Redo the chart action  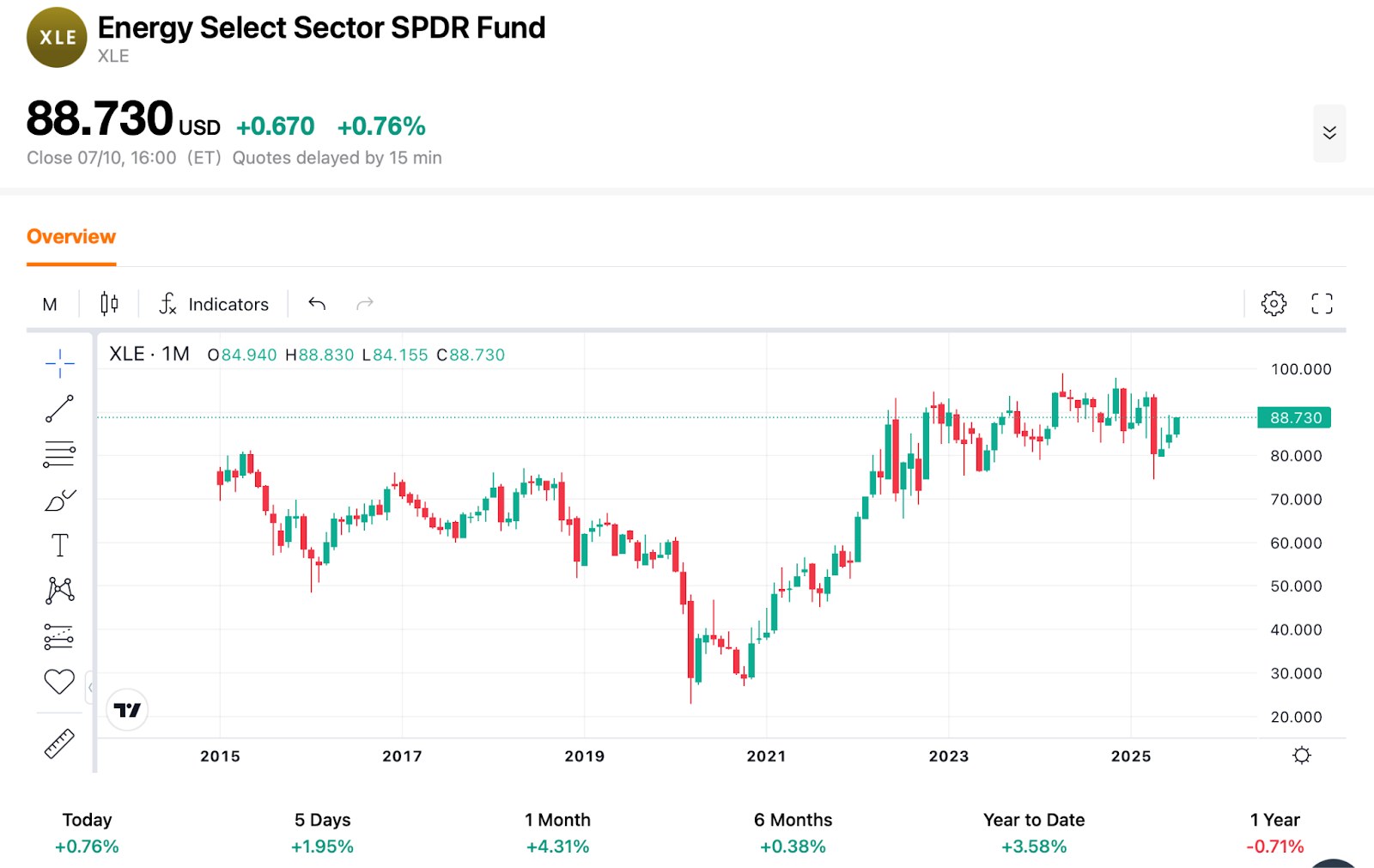click(x=365, y=303)
